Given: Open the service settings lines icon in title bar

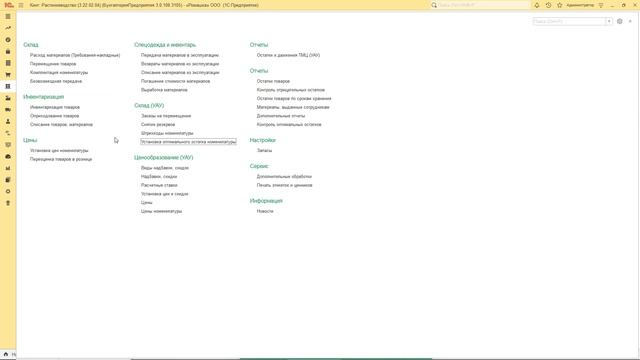Looking at the screenshot, I should click(x=601, y=5).
